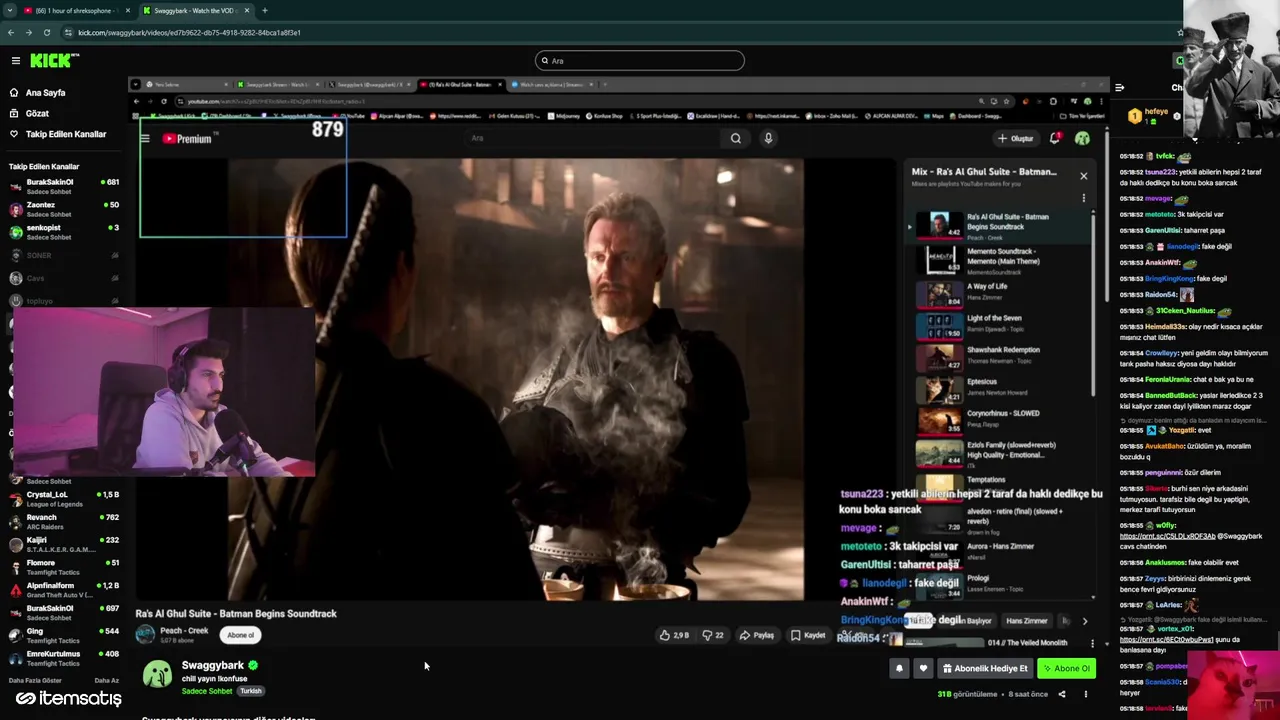Collapse list with Daha Az
Viewport: 1280px width, 720px height.
click(x=106, y=680)
